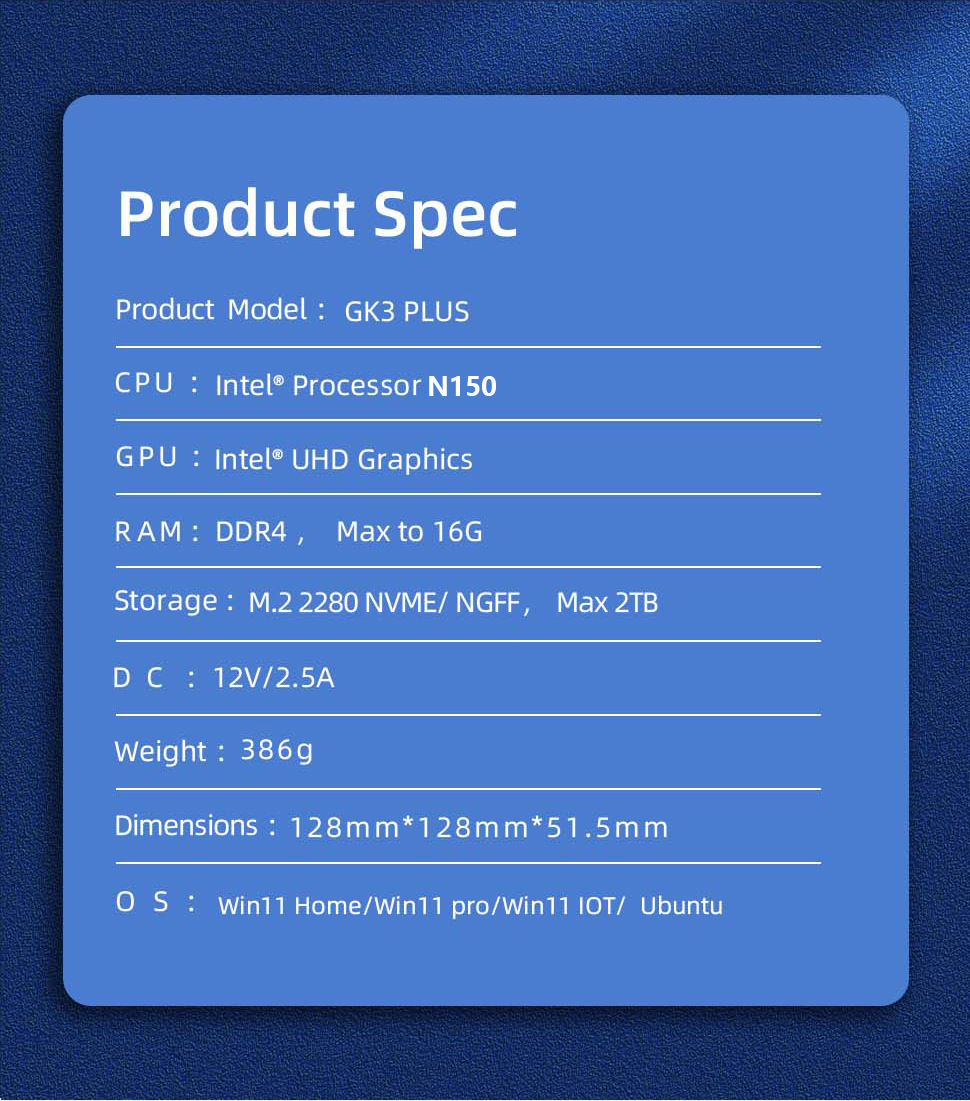Select the Max to 16G text
Viewport: 970px width, 1101px height.
pyautogui.click(x=409, y=532)
